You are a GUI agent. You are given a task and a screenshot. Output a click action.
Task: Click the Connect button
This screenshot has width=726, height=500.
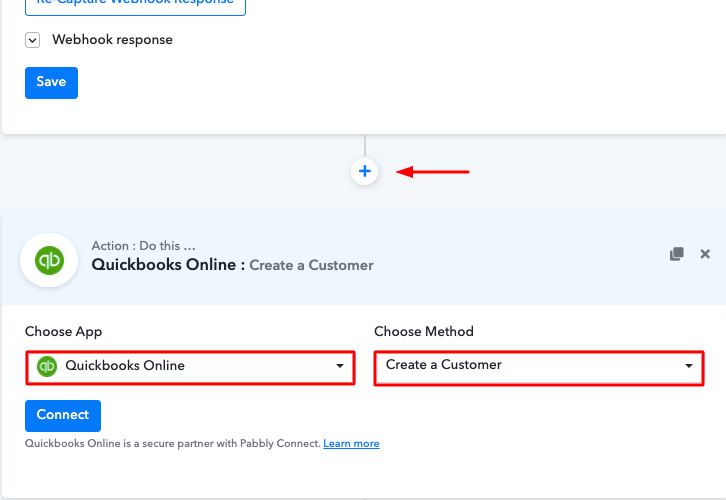pyautogui.click(x=63, y=416)
